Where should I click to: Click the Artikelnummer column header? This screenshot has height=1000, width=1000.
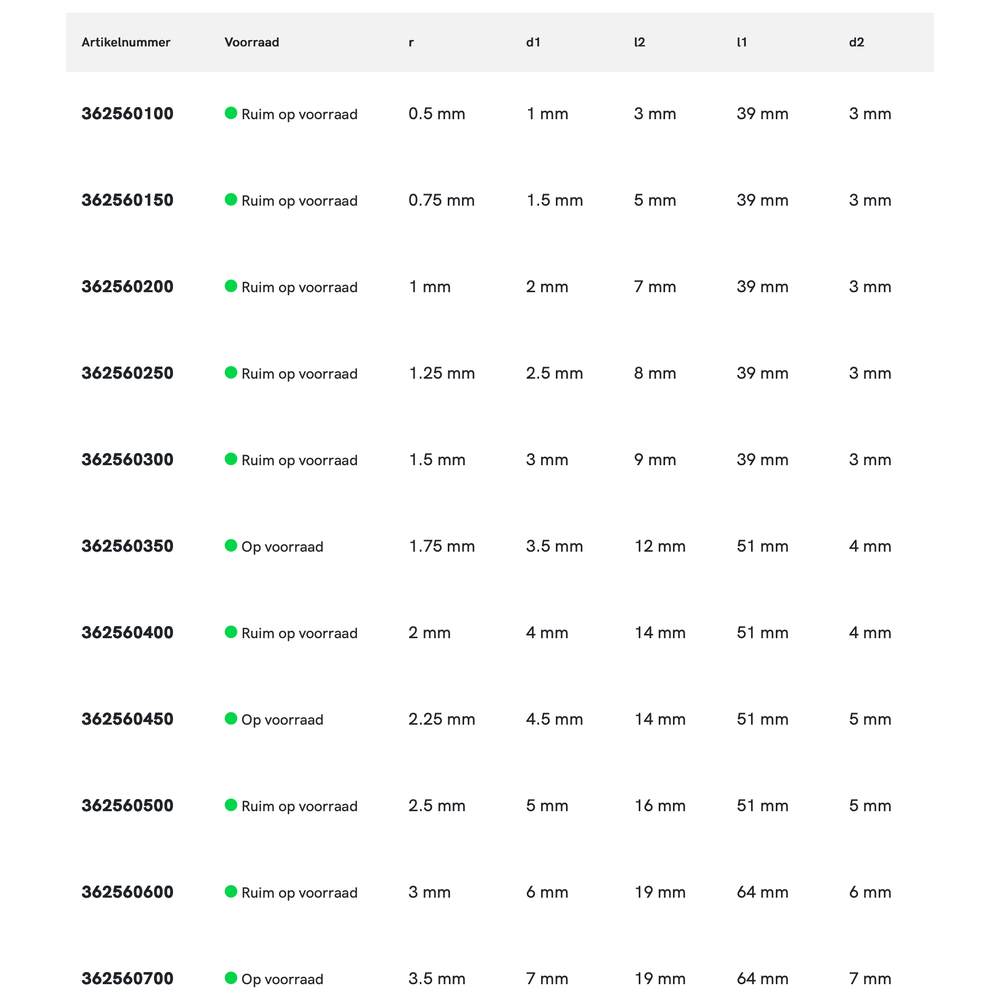(x=126, y=42)
